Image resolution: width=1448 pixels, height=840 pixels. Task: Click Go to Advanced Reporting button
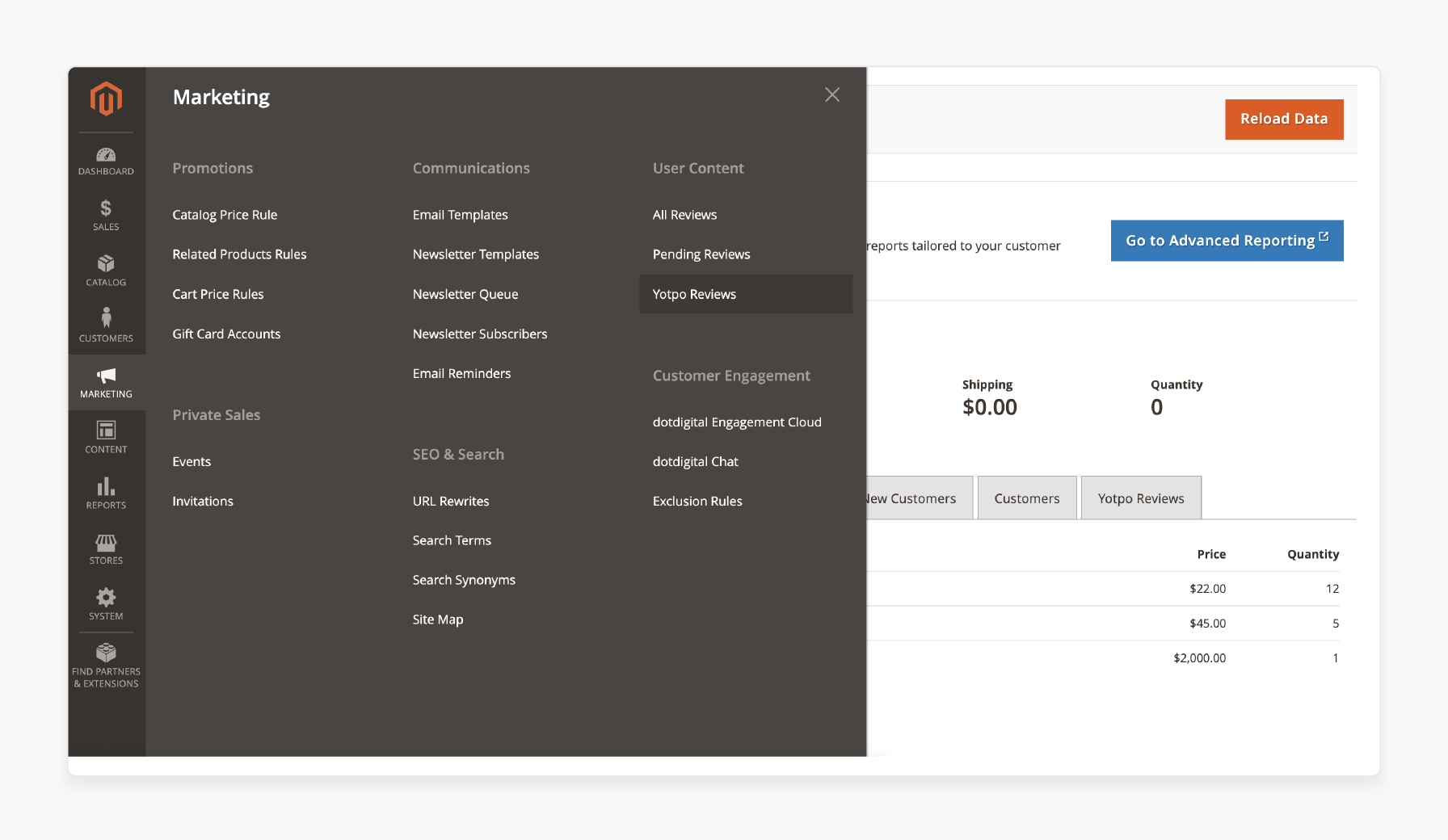(x=1227, y=241)
